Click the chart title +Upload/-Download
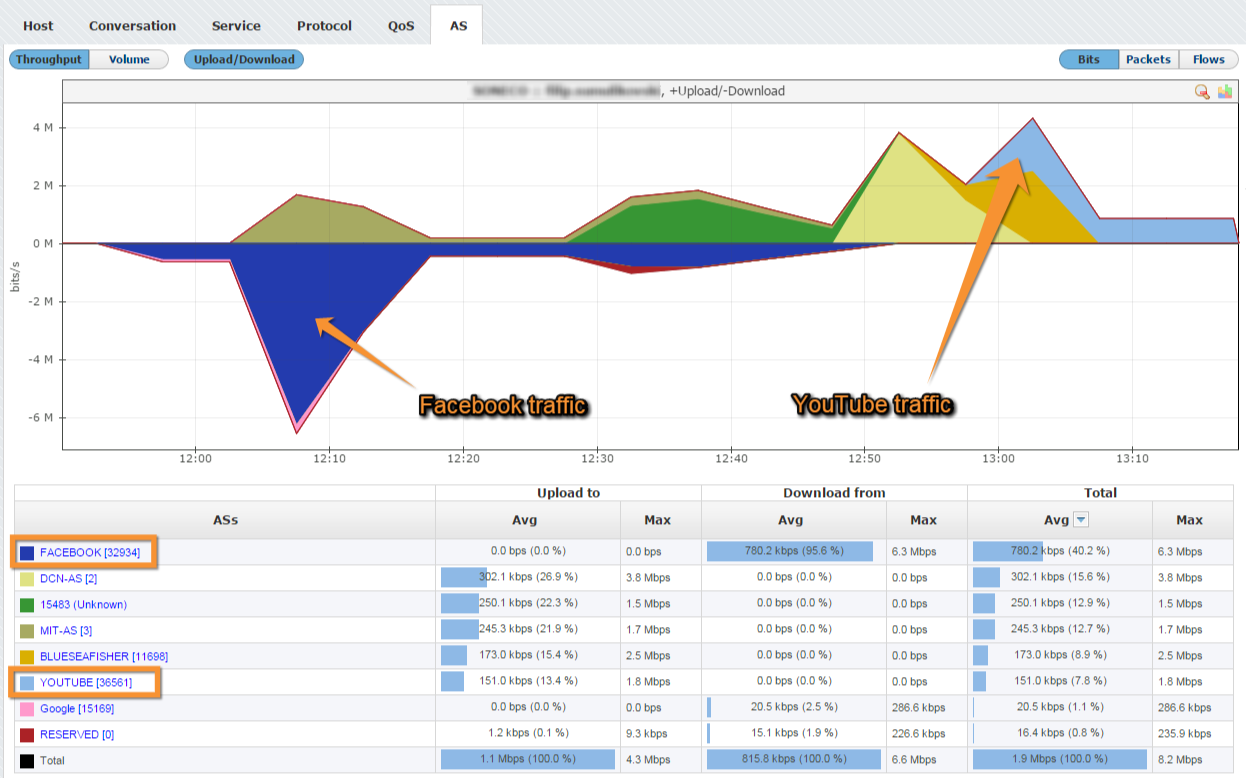Screen dimensions: 1246x778 [727, 91]
